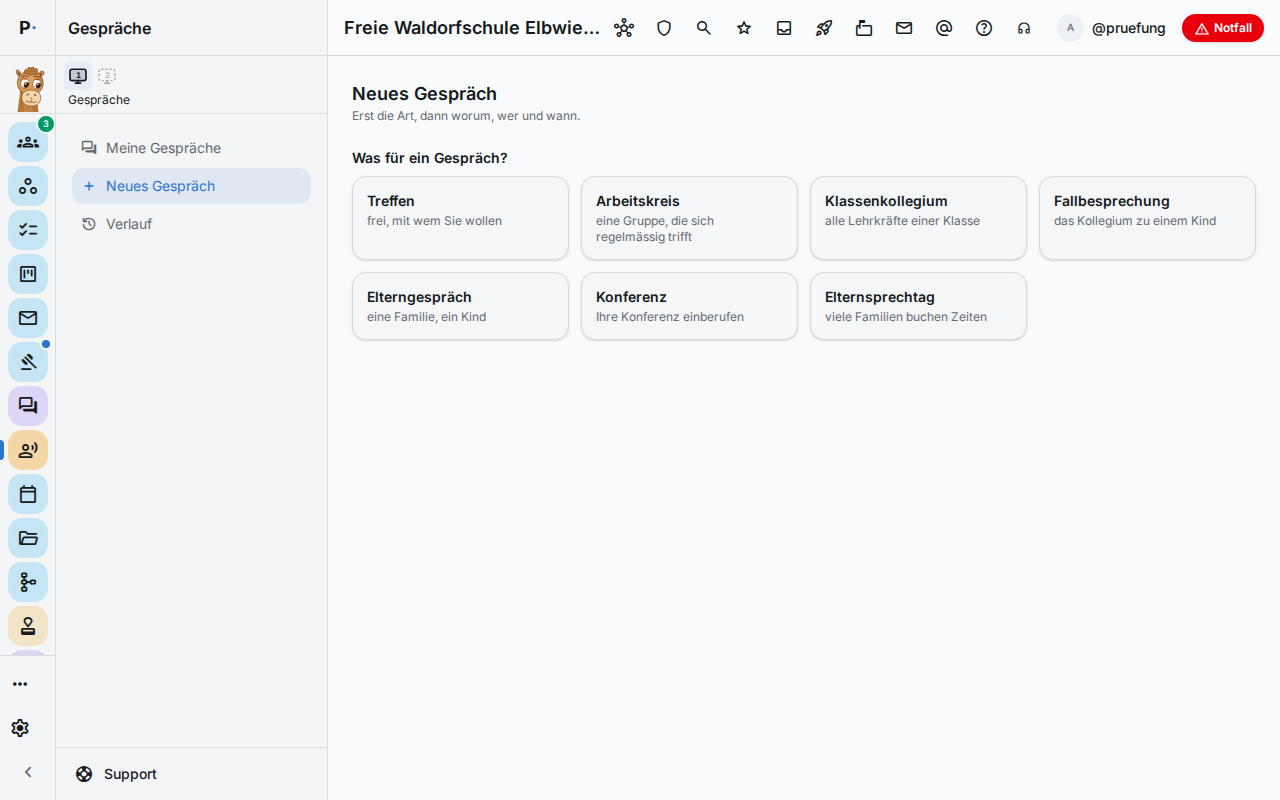Screen dimensions: 1280x800
Task: Switch to the dashed screen 2 tab
Action: [107, 76]
